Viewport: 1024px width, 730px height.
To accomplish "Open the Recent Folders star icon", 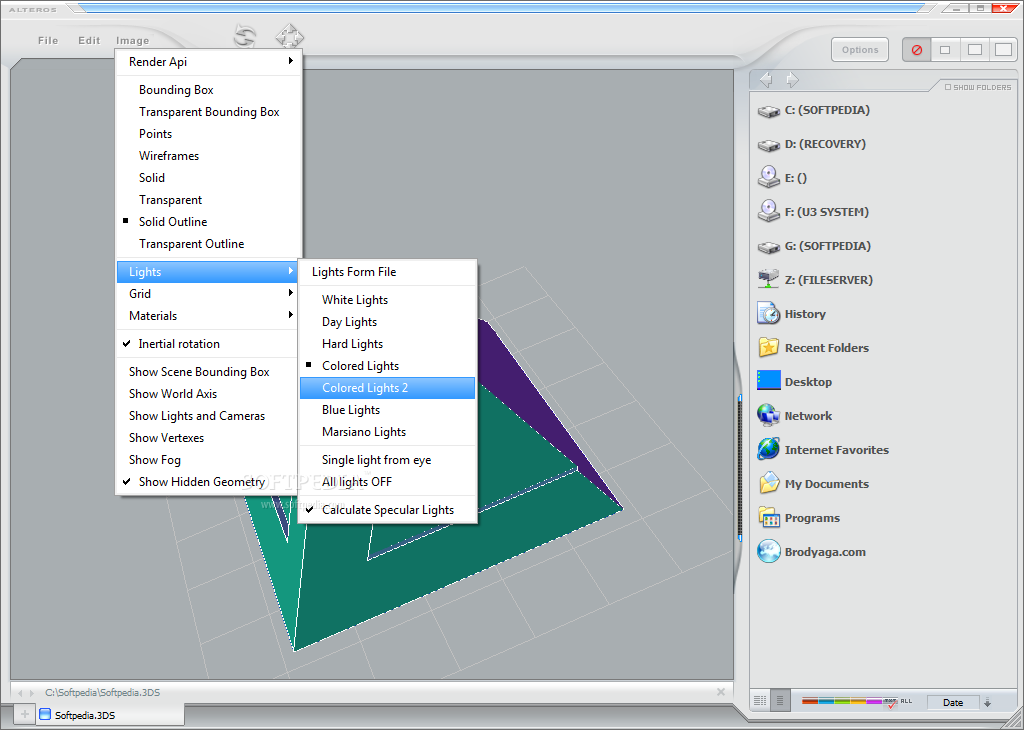I will point(769,347).
